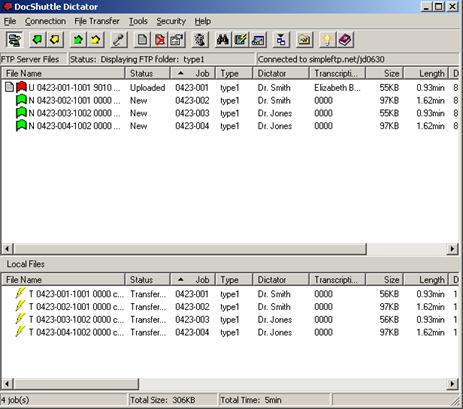Sort local files by Job column header

(x=193, y=280)
